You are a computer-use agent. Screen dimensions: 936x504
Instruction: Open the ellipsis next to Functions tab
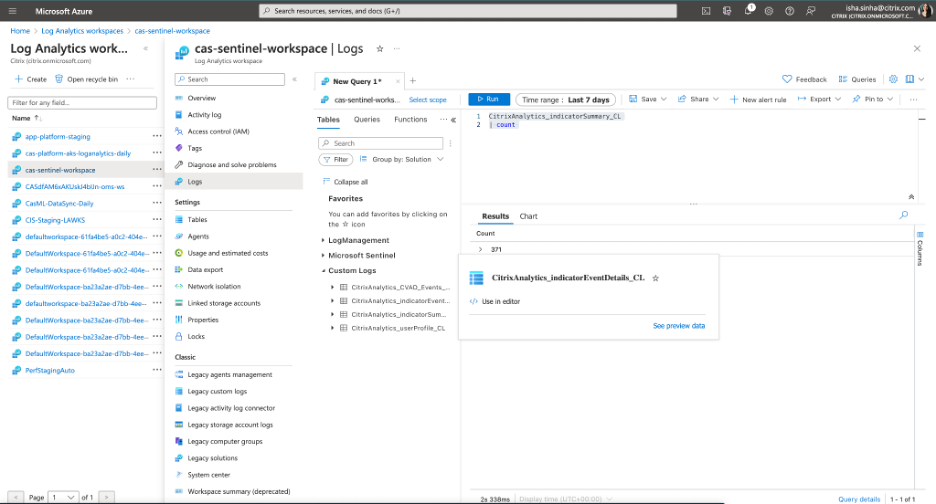point(443,119)
